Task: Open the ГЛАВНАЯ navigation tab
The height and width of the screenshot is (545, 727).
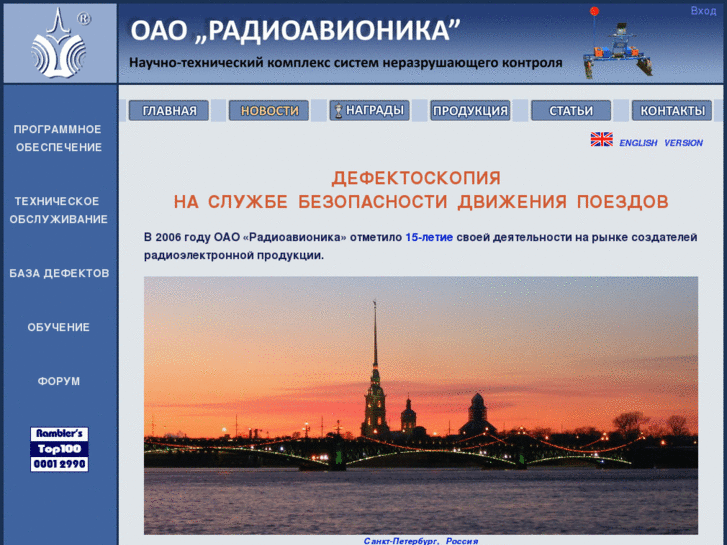Action: point(169,110)
